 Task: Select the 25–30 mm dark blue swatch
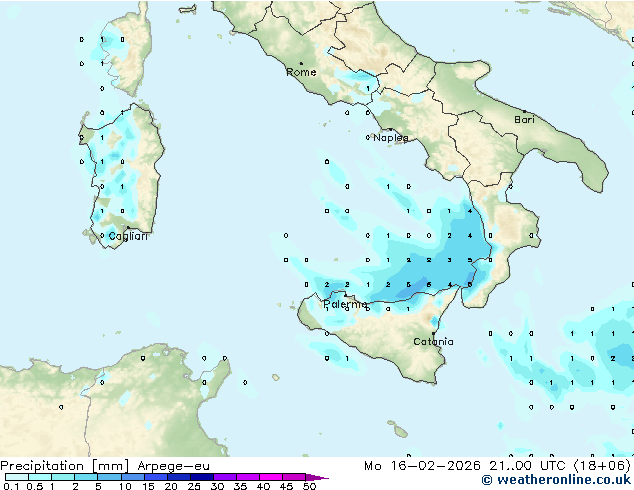coord(201,477)
